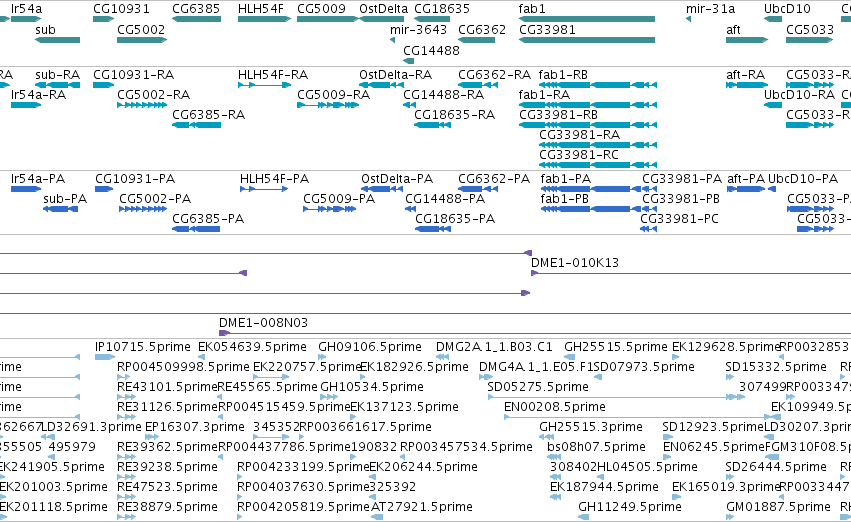Select the CG14488-PA protein label

445,199
